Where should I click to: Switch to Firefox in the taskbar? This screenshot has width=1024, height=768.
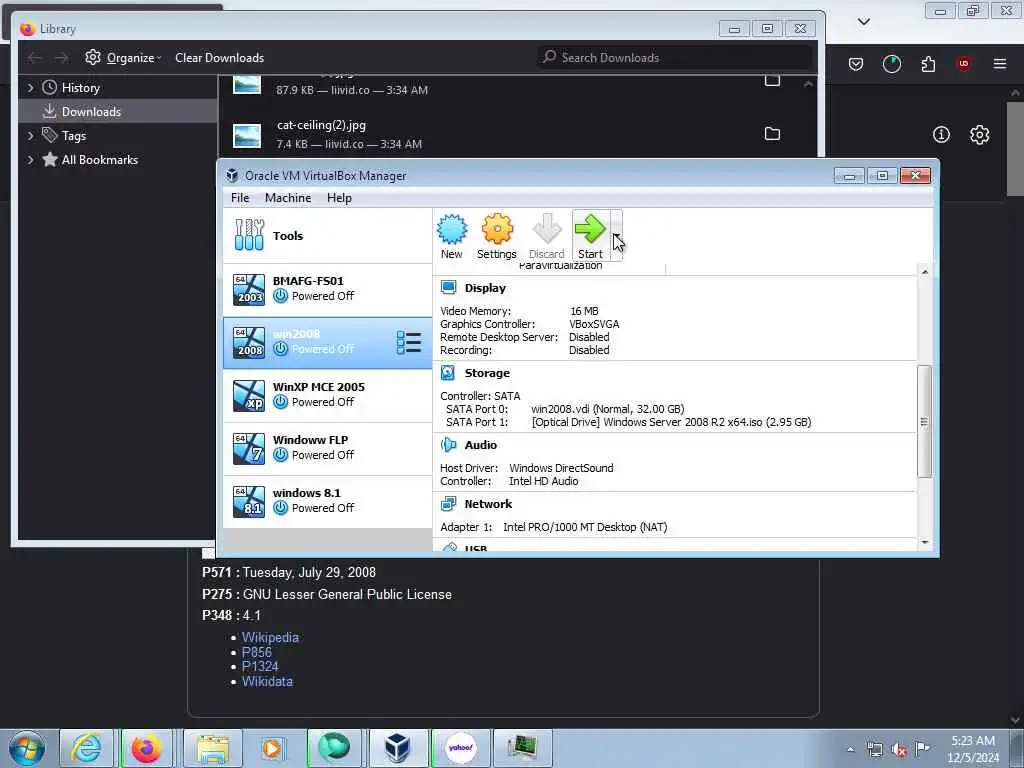coord(147,748)
